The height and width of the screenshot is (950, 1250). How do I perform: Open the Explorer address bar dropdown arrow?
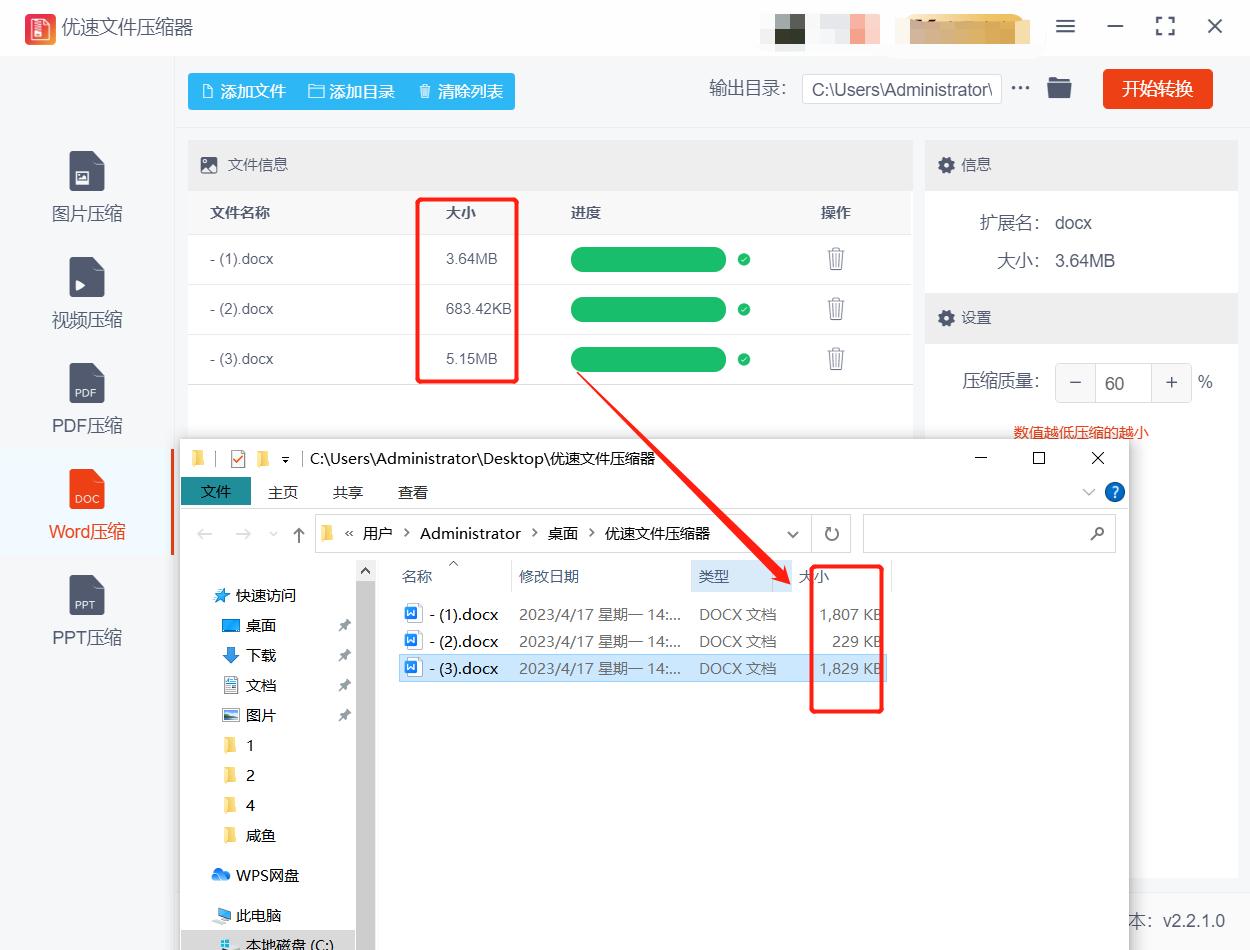tap(793, 533)
